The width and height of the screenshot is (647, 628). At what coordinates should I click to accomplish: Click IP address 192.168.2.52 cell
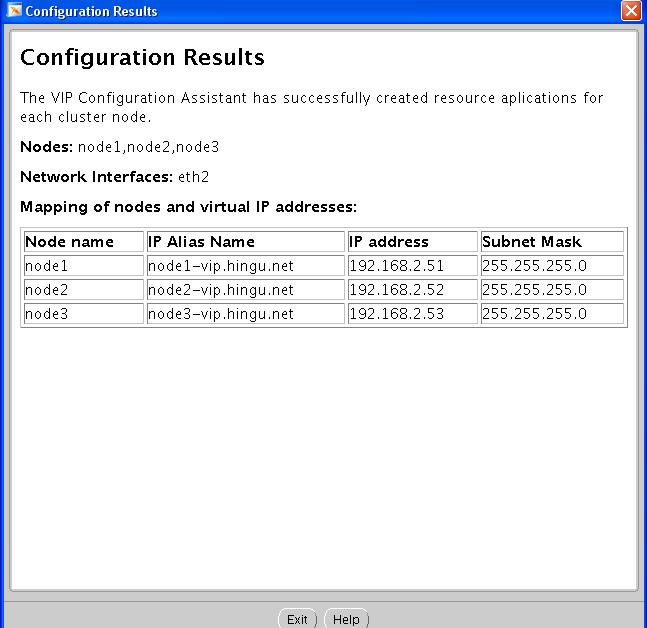(x=412, y=289)
